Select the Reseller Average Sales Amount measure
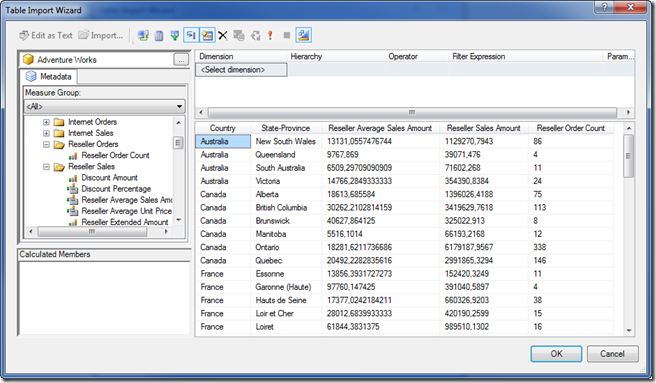Viewport: 656px width, 383px height. (x=127, y=200)
